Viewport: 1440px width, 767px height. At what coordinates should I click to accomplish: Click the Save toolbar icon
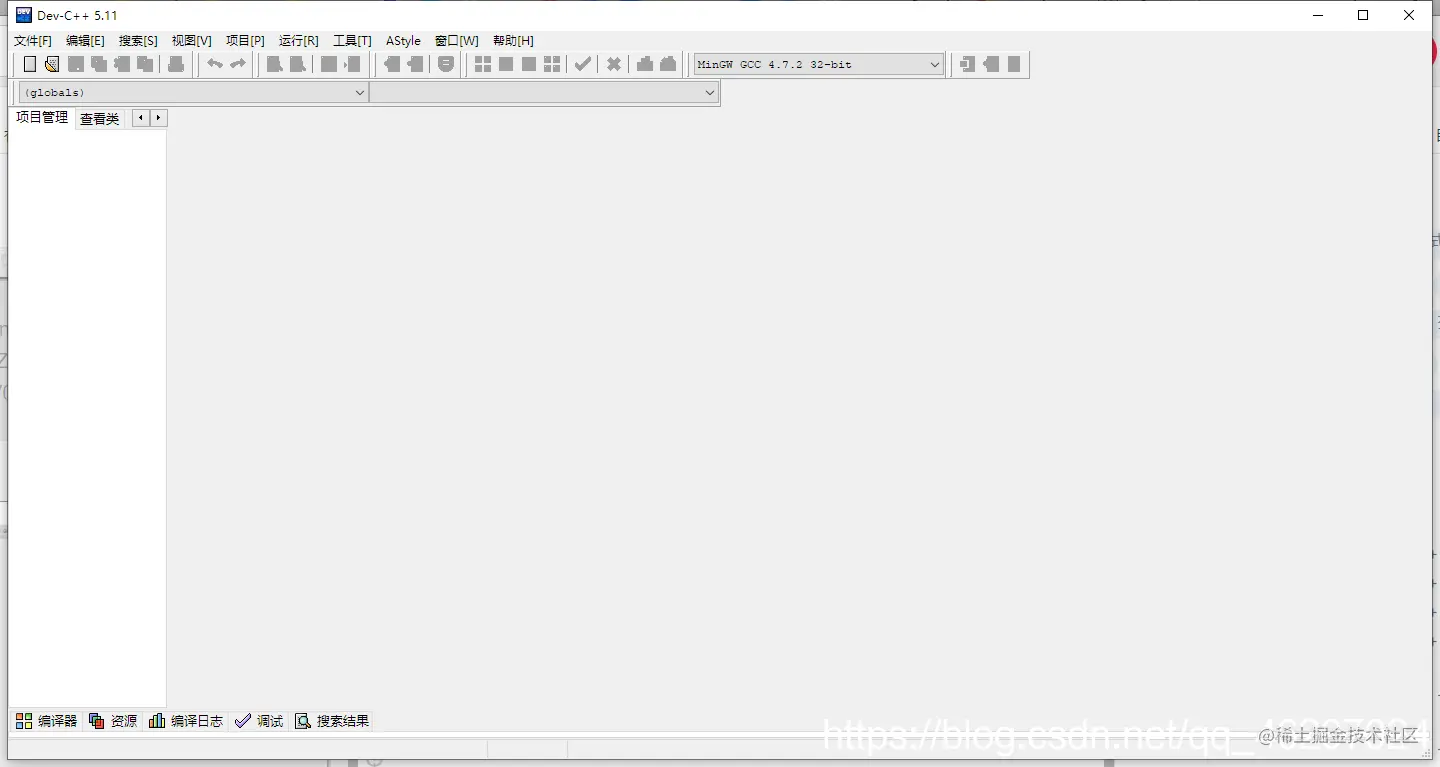click(76, 64)
